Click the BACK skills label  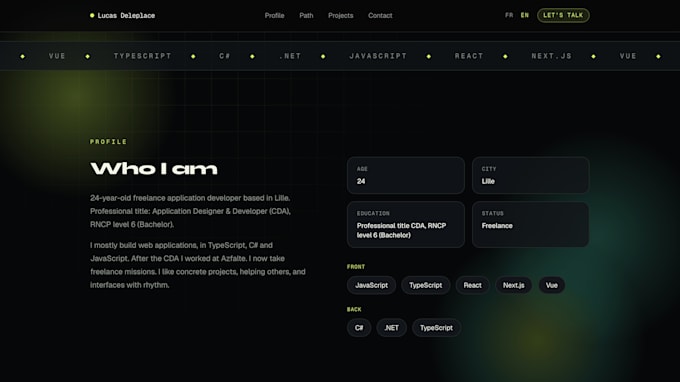point(354,309)
